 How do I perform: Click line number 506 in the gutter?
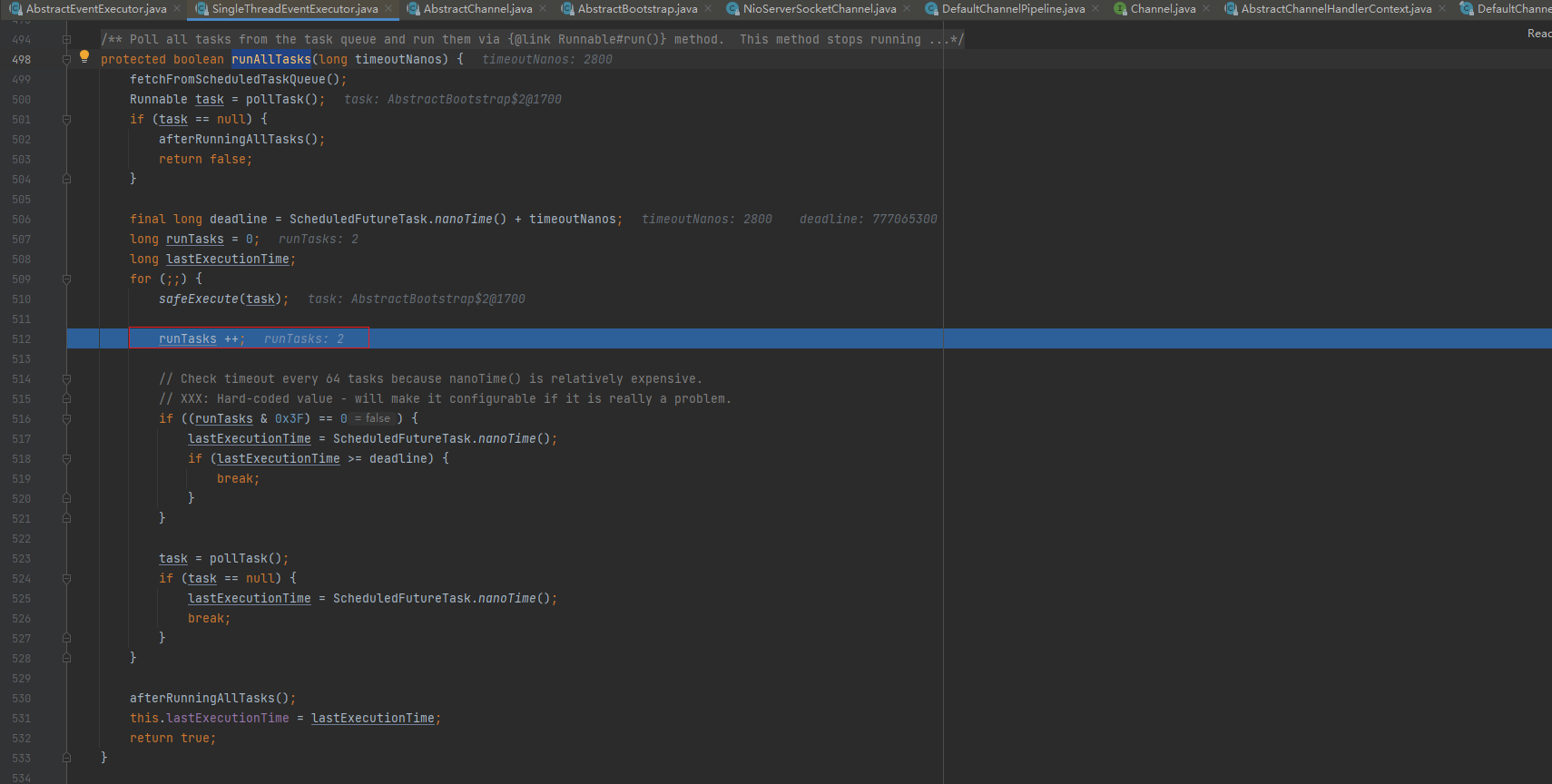click(x=22, y=220)
